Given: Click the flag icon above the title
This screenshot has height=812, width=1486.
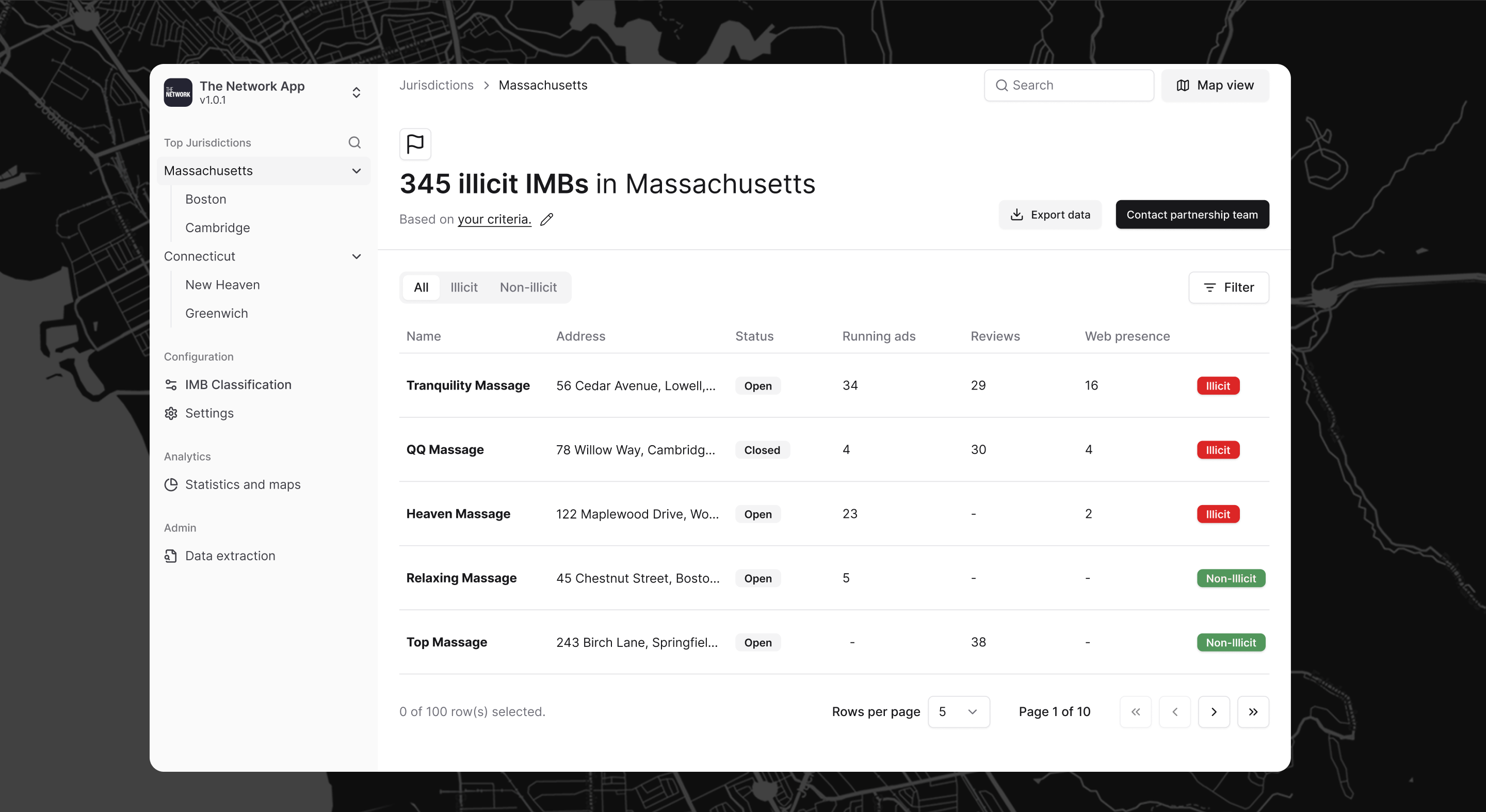Looking at the screenshot, I should point(415,143).
